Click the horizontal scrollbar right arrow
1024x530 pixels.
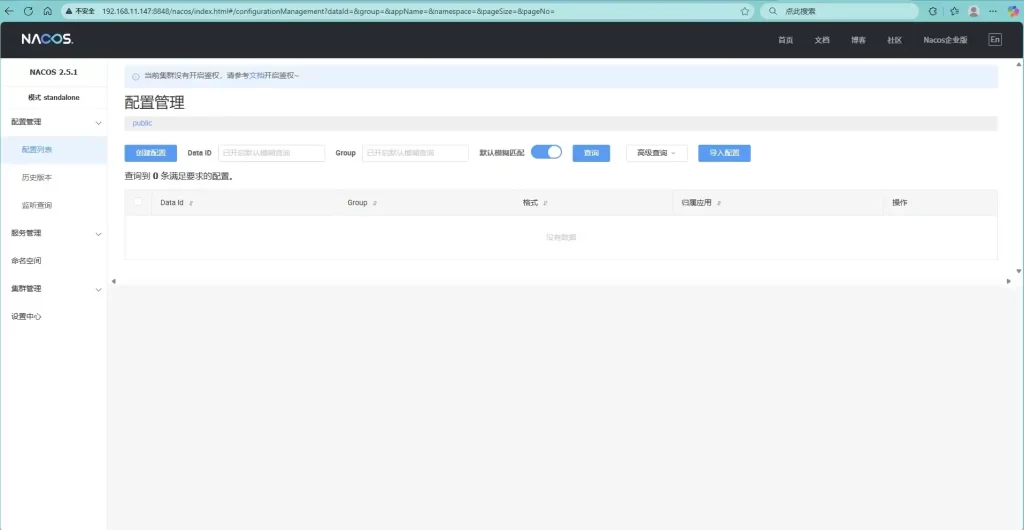coord(1008,281)
